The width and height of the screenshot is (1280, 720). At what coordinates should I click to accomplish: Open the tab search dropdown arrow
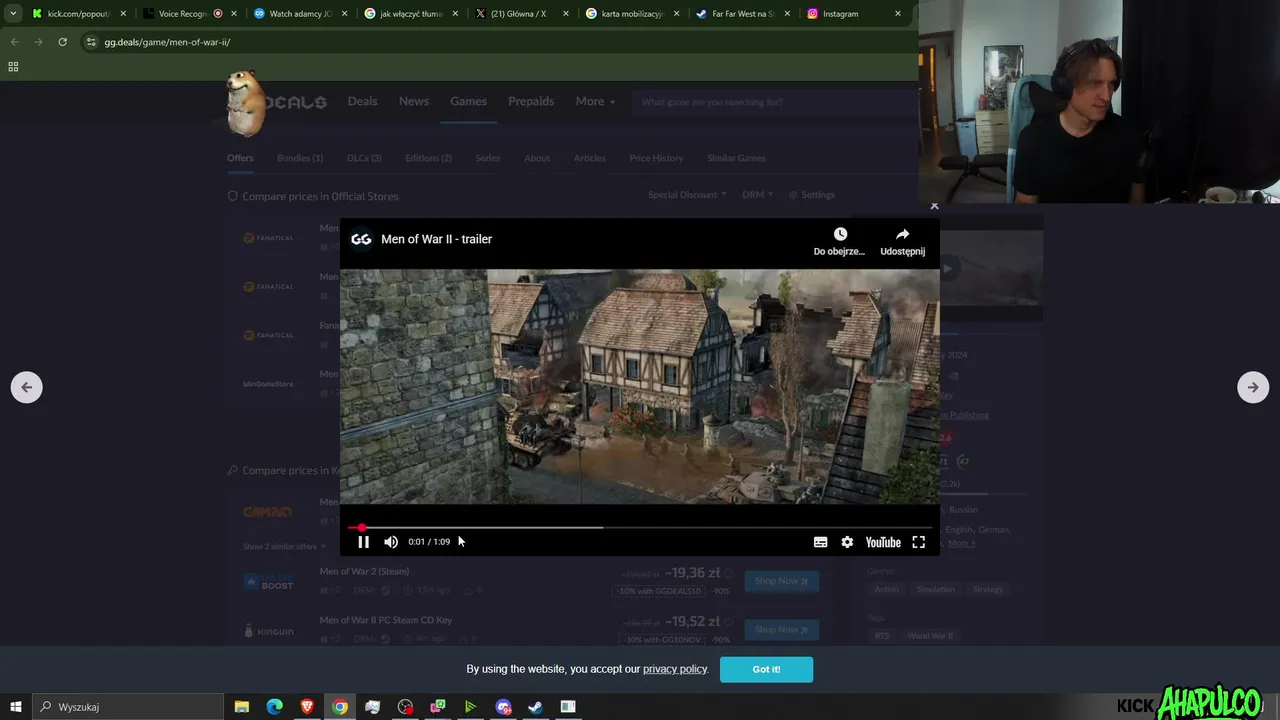tap(12, 14)
